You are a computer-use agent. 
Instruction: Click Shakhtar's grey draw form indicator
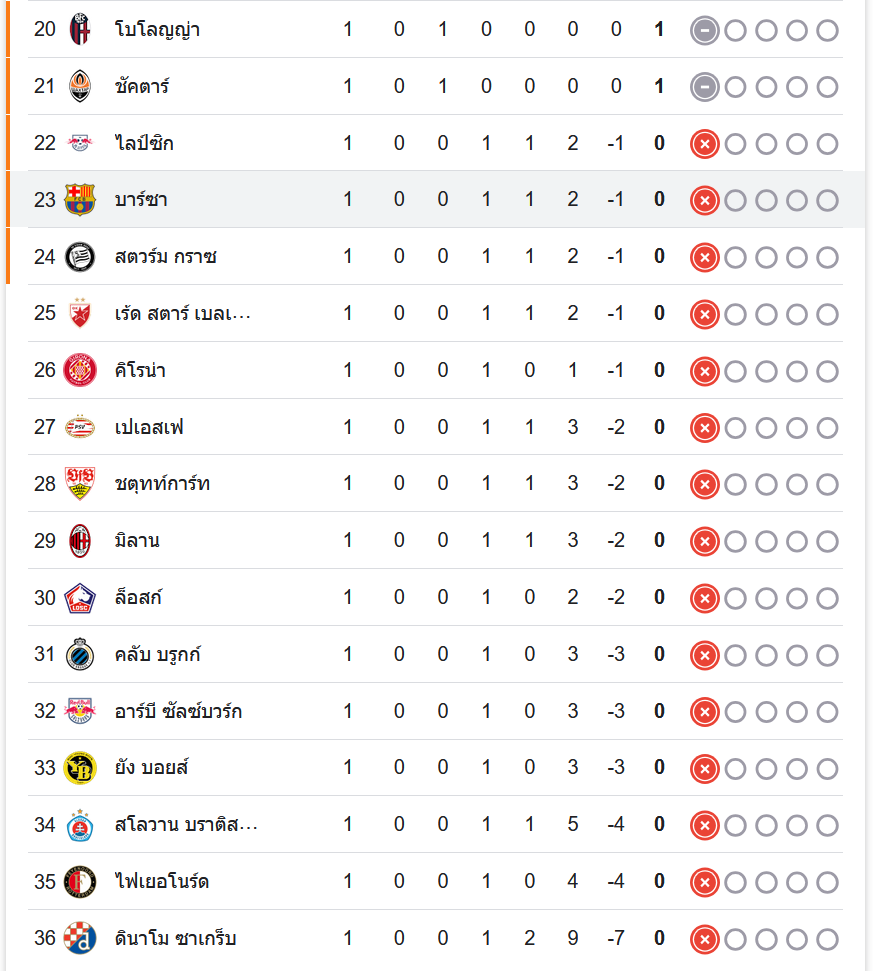pos(705,87)
